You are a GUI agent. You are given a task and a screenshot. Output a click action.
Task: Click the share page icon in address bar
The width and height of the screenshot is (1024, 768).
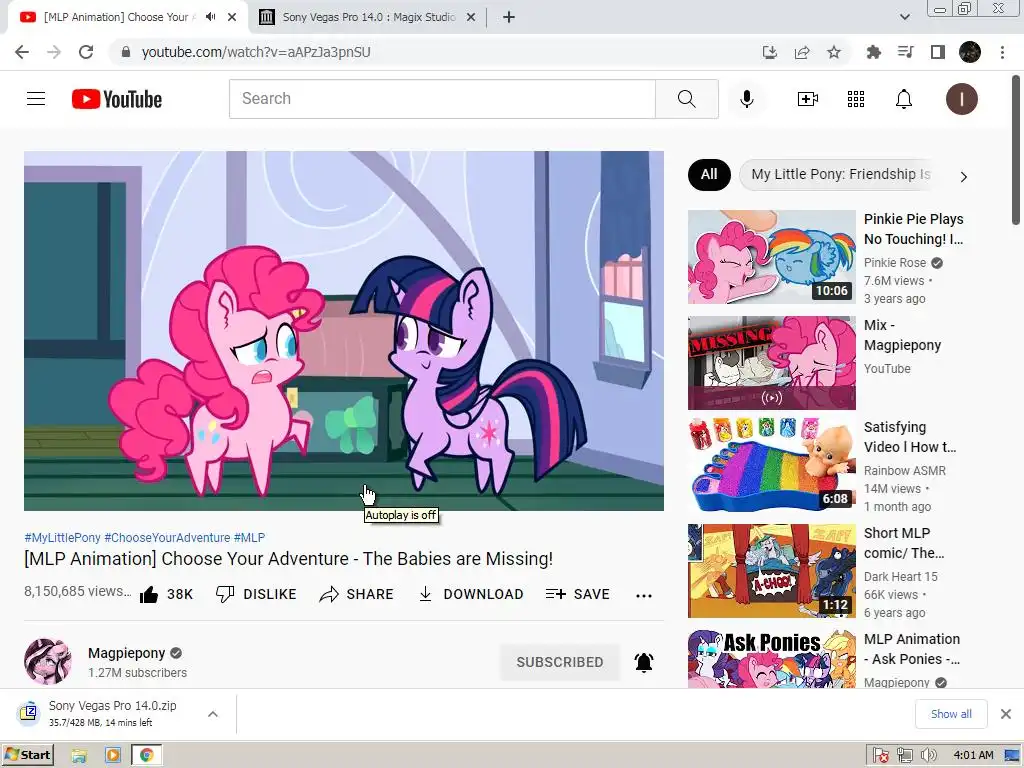tap(801, 52)
